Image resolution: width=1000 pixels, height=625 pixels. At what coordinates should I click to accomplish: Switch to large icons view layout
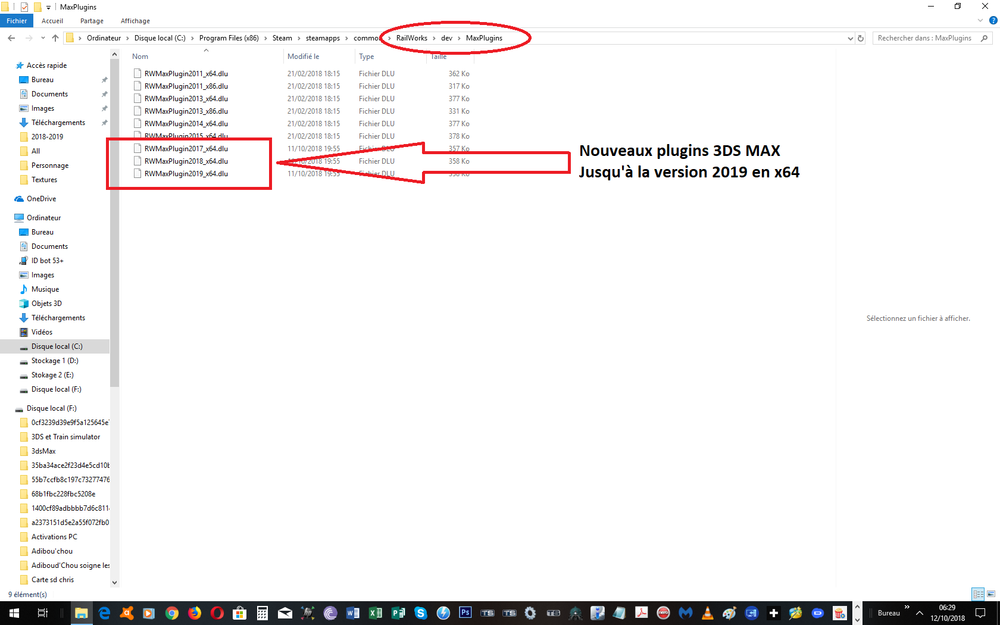(991, 594)
